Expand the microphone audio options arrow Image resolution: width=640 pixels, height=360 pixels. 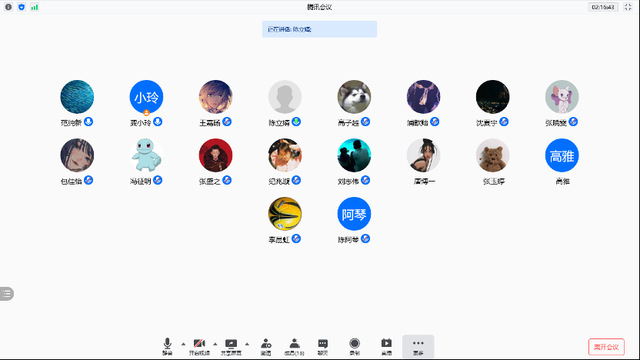[183, 344]
